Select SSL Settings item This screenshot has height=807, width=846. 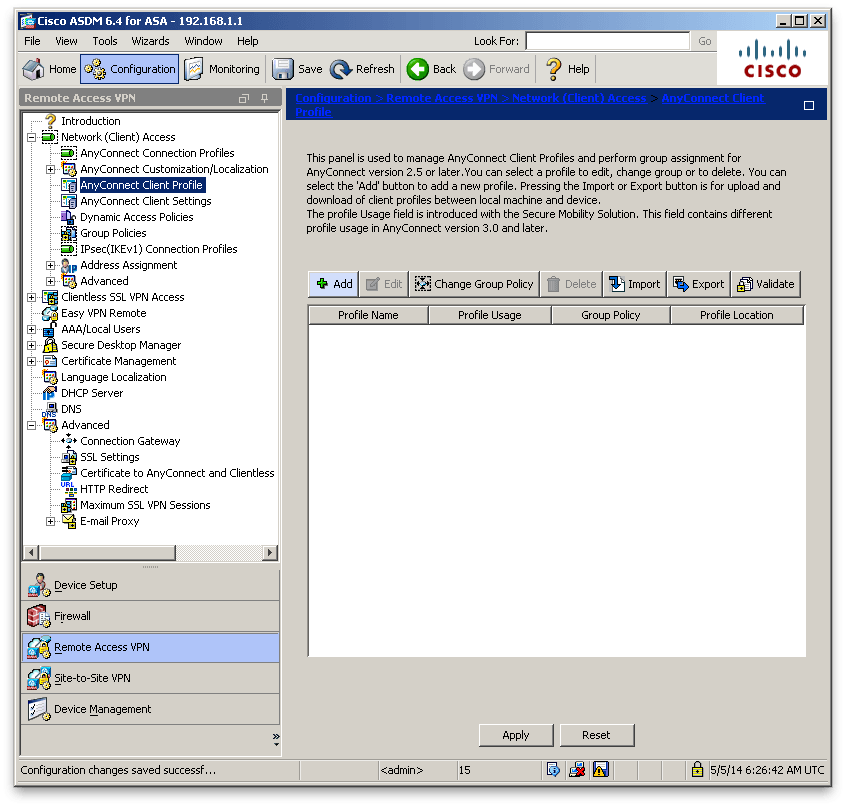pyautogui.click(x=110, y=457)
